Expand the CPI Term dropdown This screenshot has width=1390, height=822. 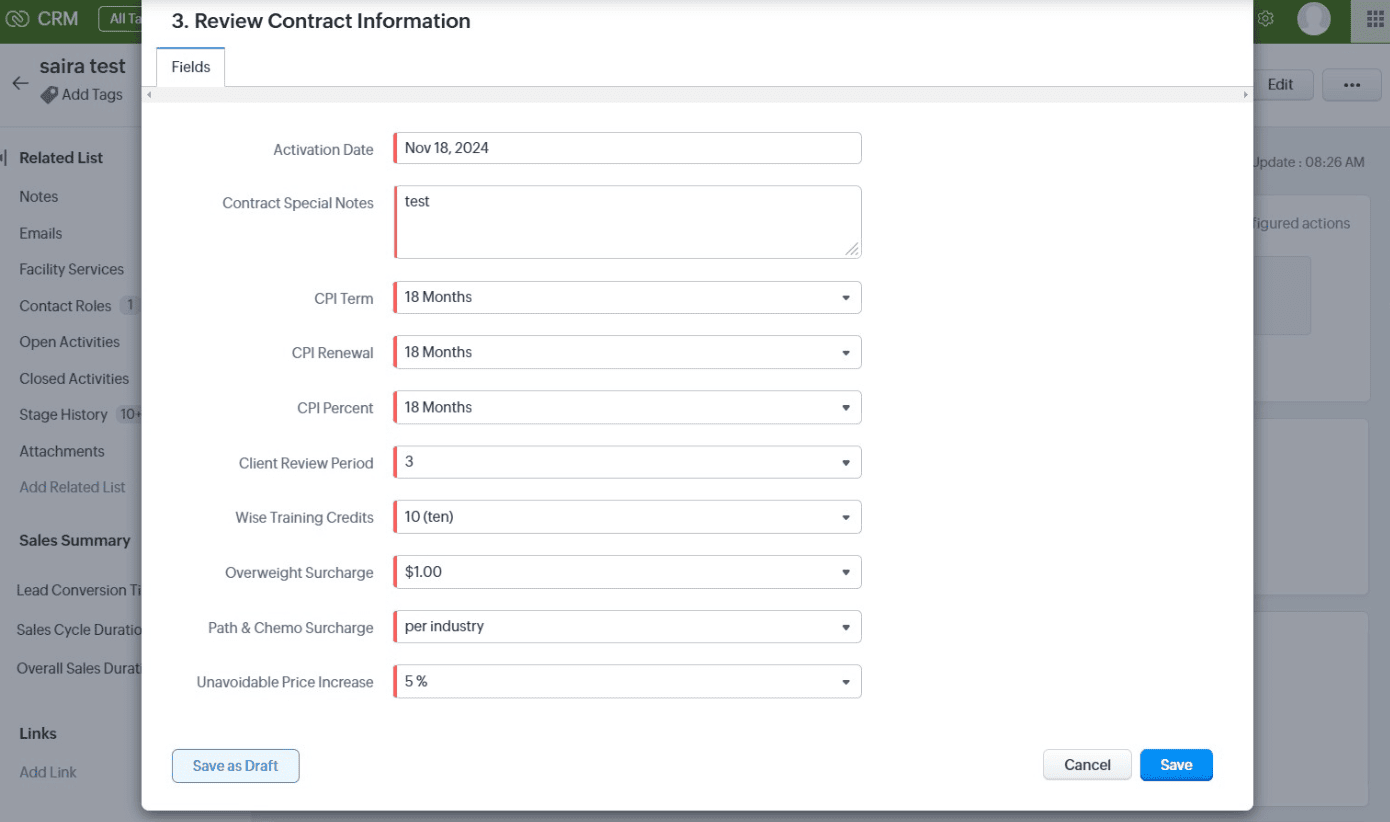click(845, 298)
